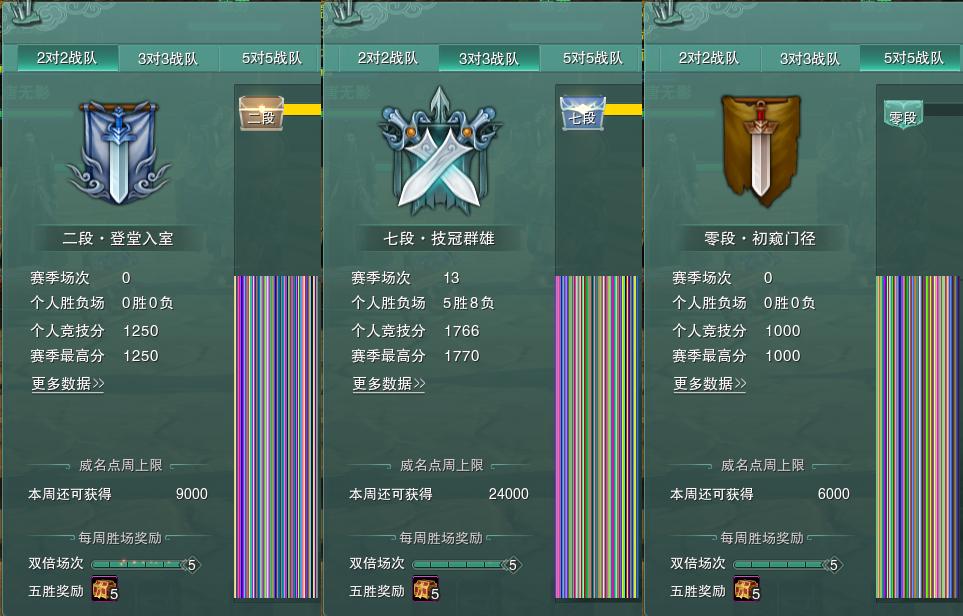Open 3对3战队 tab in the left panel
This screenshot has height=616, width=963.
point(168,58)
